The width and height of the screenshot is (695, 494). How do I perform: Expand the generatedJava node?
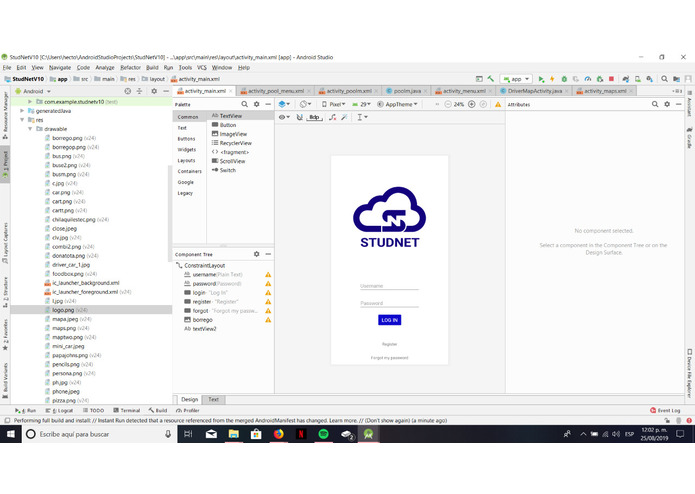22,111
